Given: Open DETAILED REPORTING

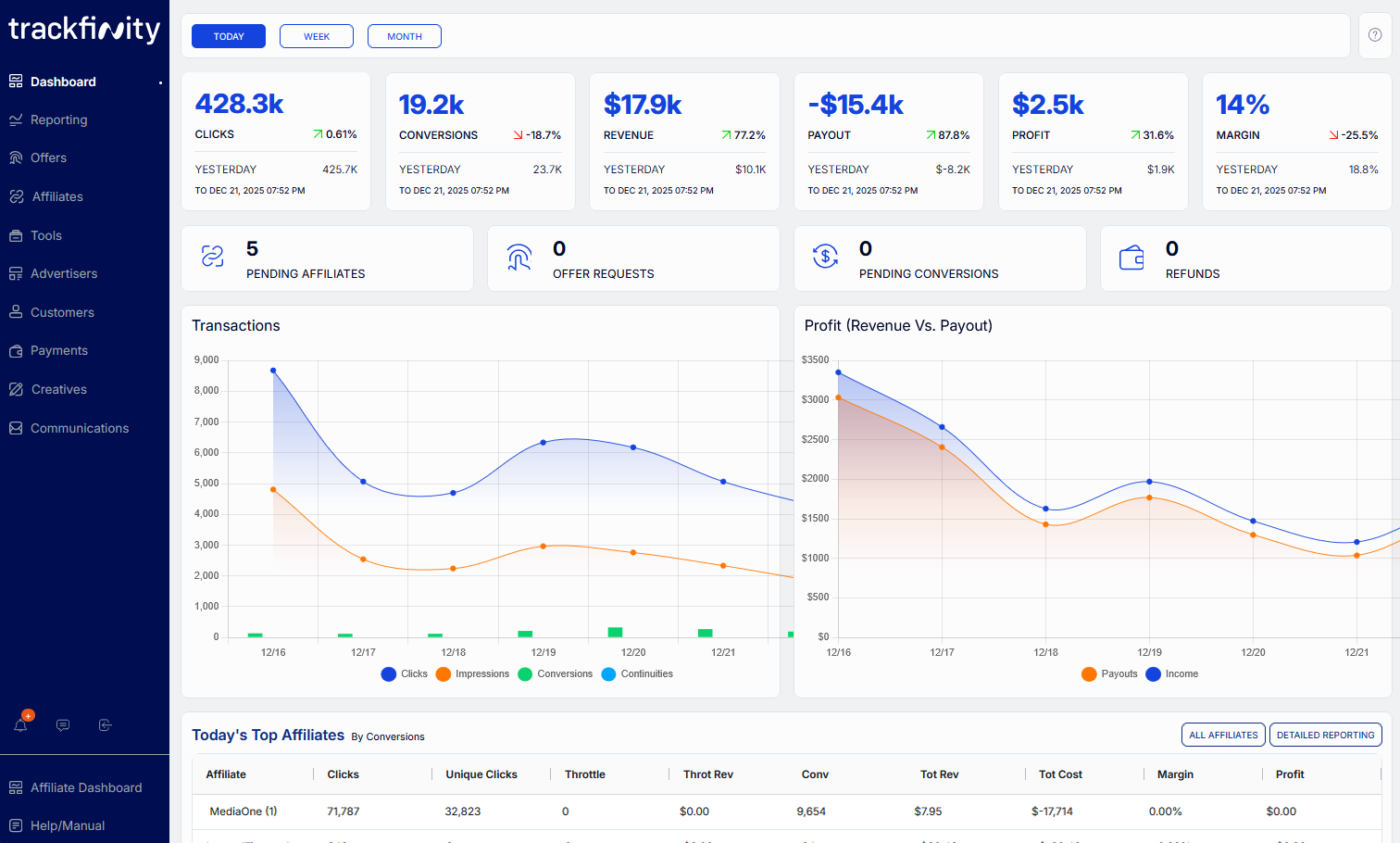Looking at the screenshot, I should click(x=1325, y=735).
